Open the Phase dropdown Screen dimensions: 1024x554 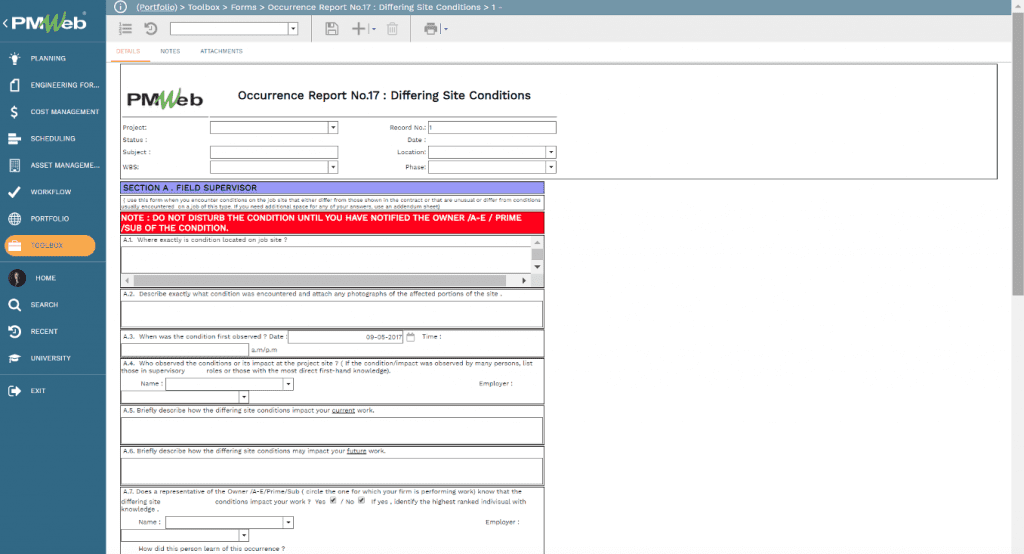(551, 167)
